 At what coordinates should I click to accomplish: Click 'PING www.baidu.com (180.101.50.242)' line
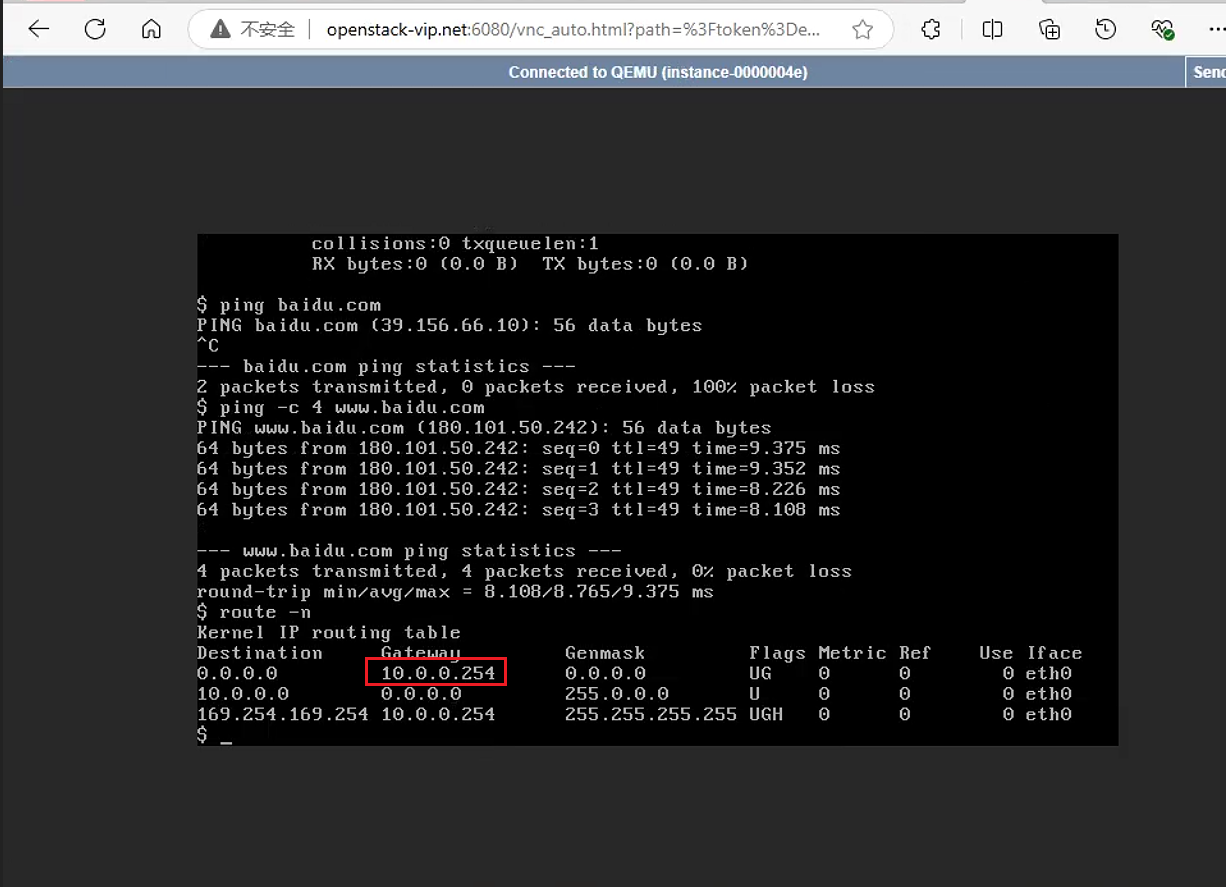tap(484, 428)
